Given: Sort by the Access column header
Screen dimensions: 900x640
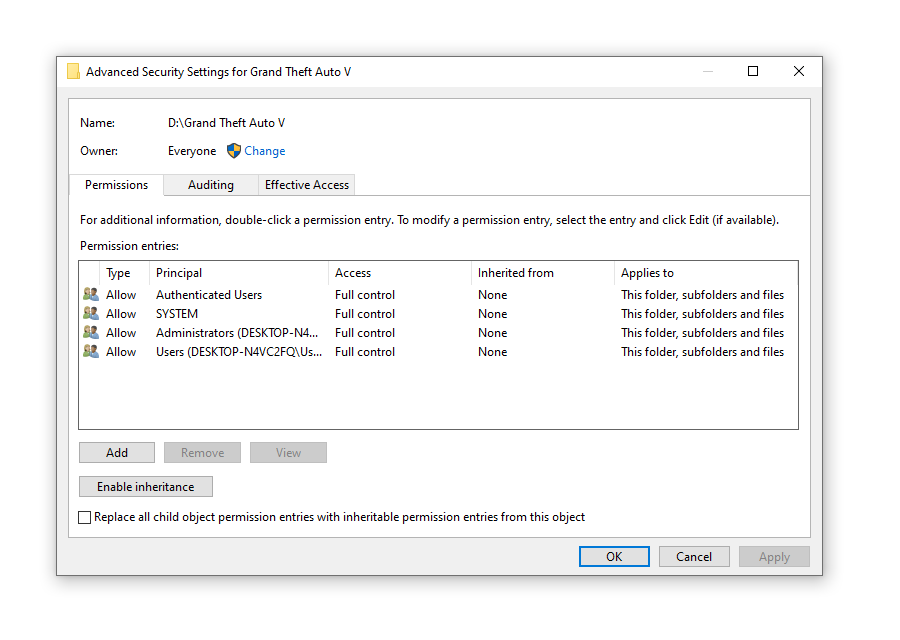Looking at the screenshot, I should point(400,273).
